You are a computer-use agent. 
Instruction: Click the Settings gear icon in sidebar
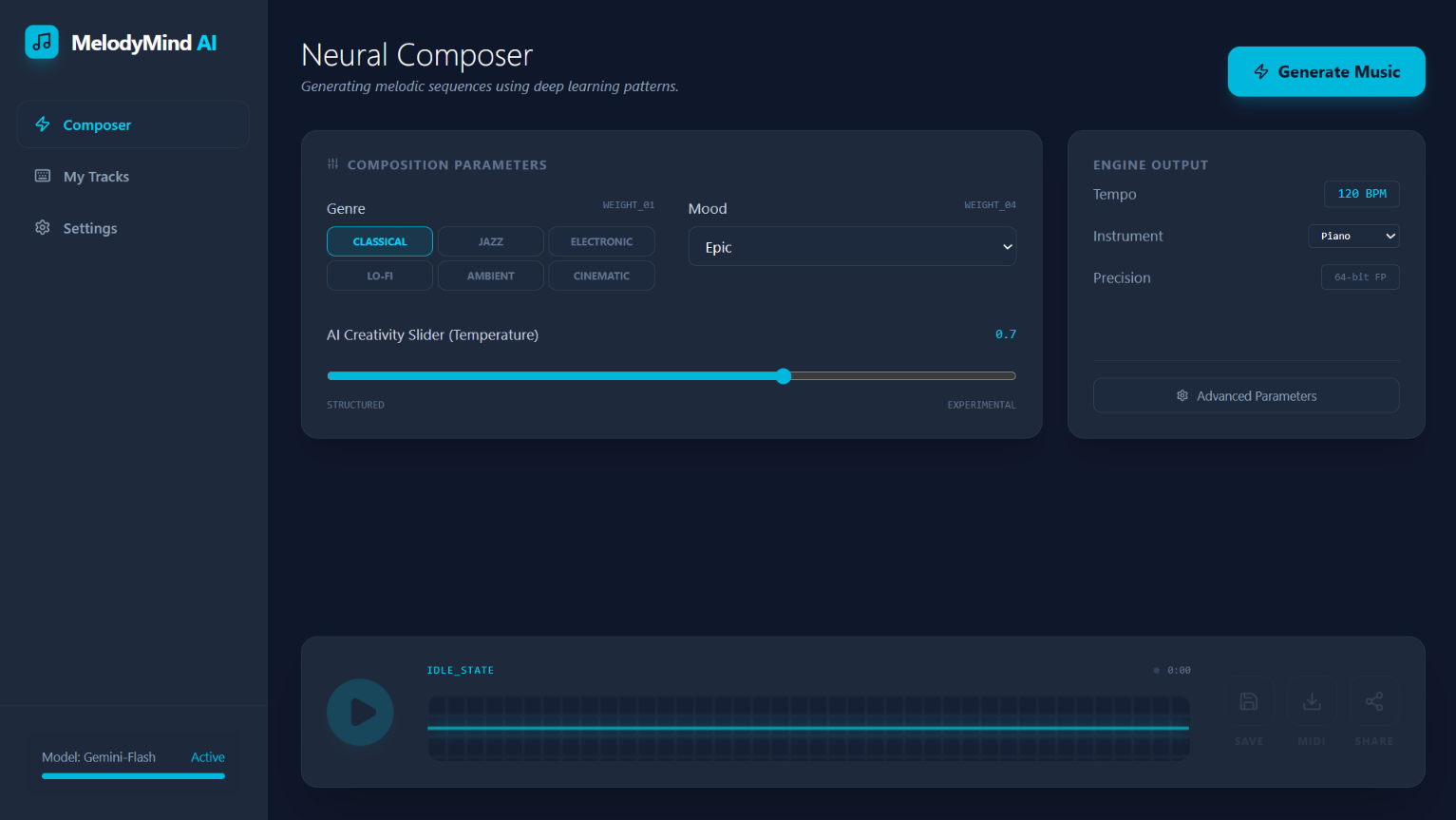click(43, 228)
